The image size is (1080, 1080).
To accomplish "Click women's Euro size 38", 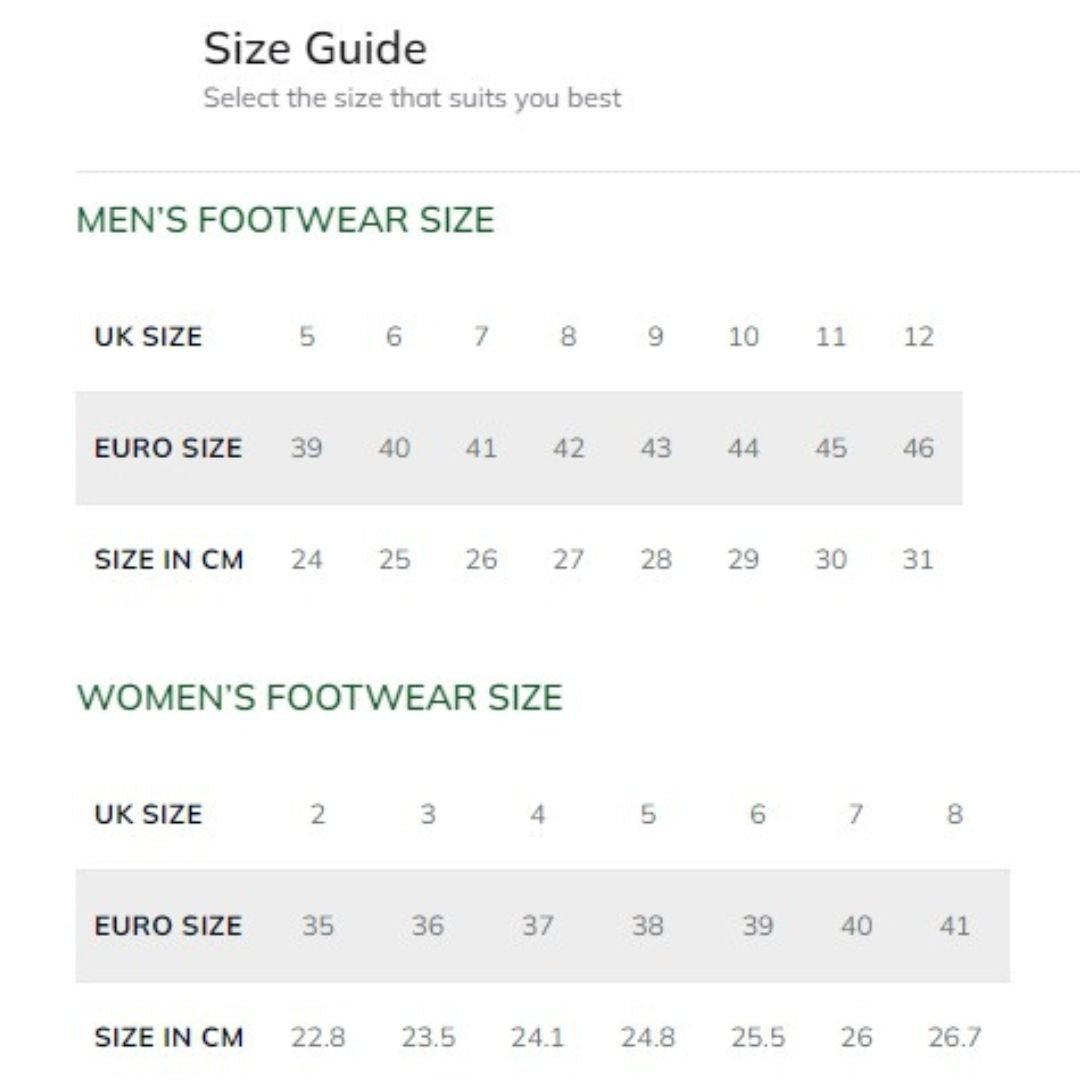I will pyautogui.click(x=647, y=926).
